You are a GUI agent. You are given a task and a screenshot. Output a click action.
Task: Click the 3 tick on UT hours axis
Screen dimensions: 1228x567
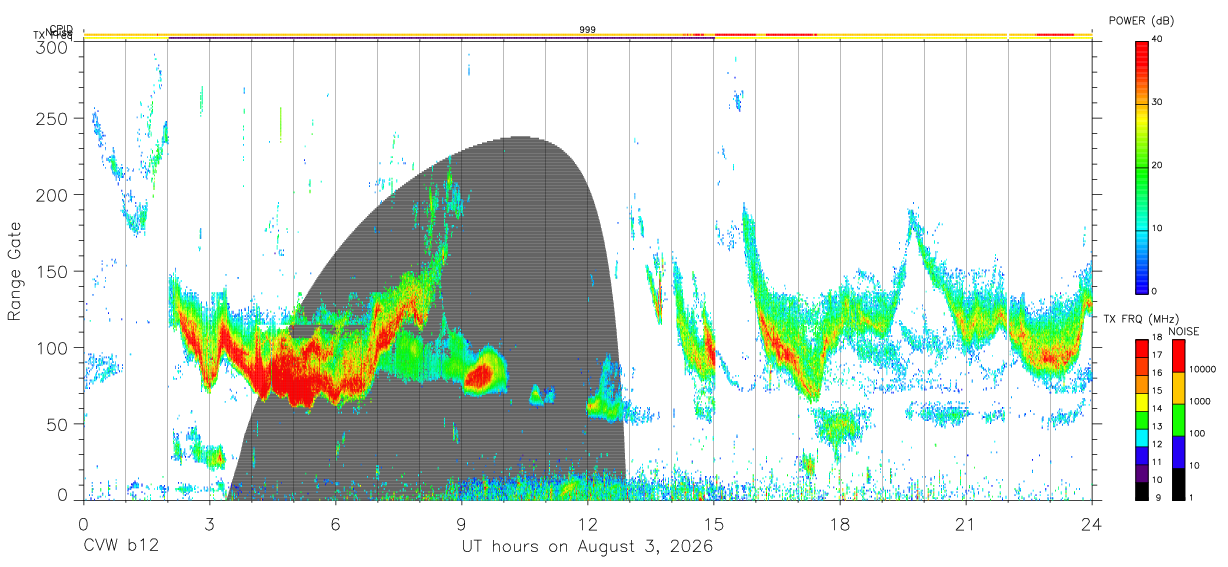point(209,524)
